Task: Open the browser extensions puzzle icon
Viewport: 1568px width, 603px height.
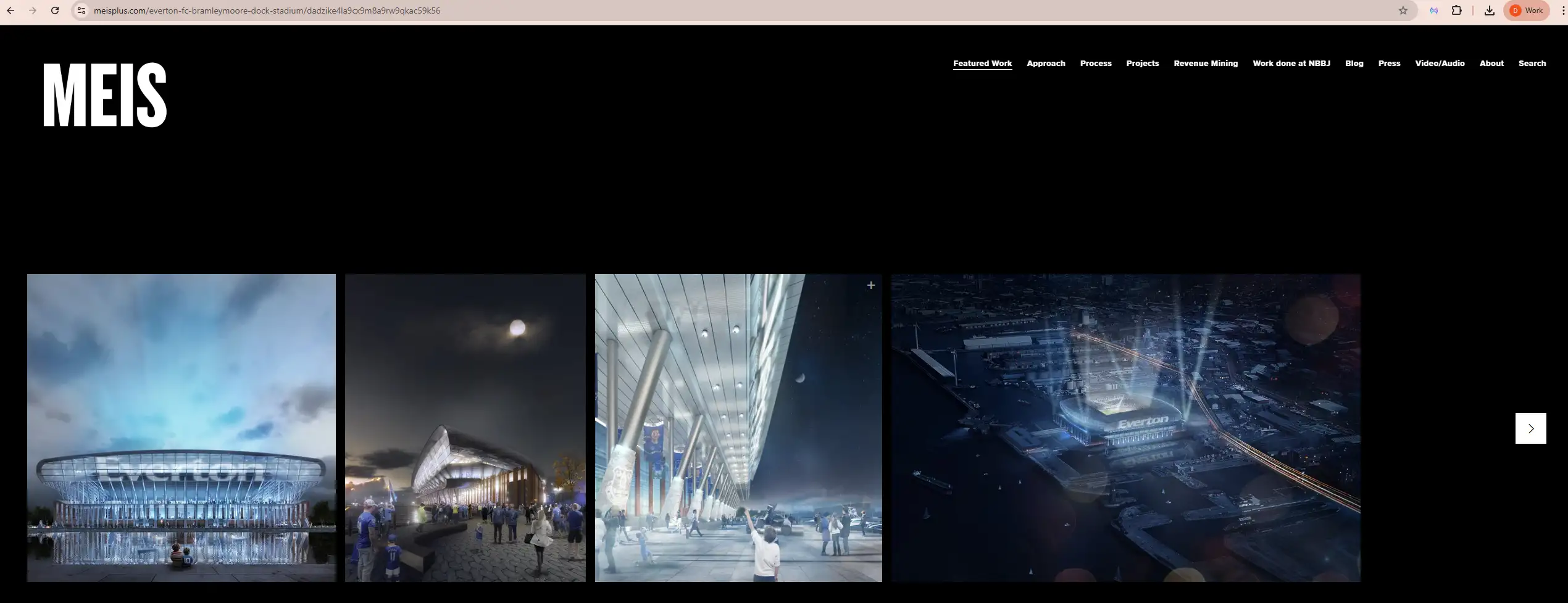Action: tap(1457, 10)
